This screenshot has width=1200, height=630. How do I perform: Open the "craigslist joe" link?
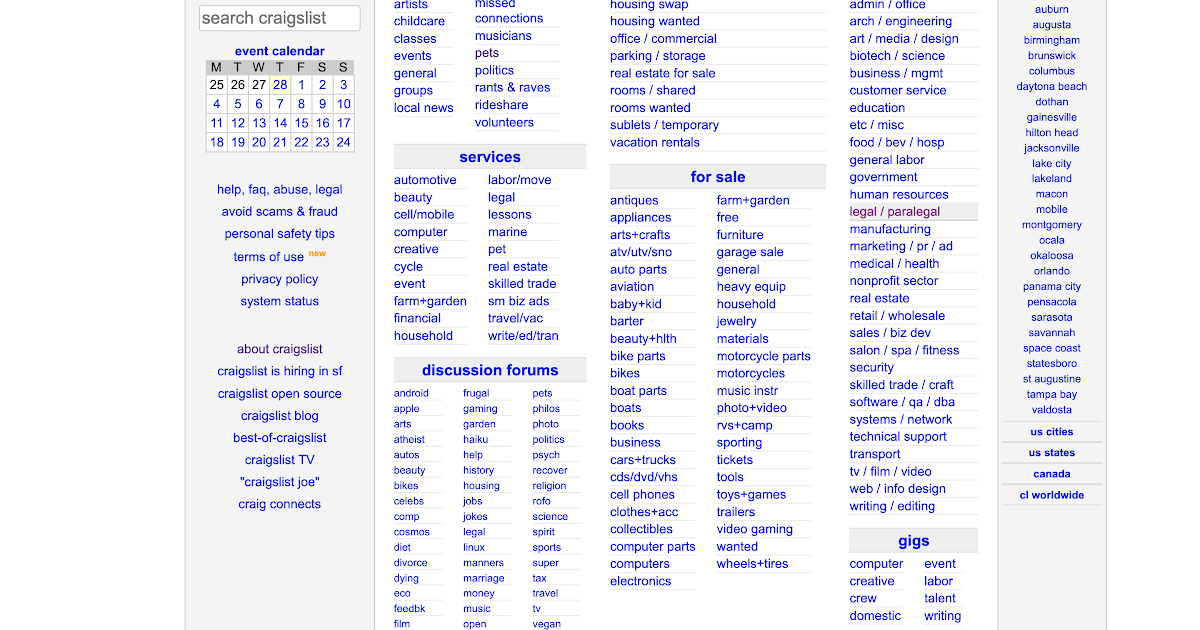coord(280,482)
